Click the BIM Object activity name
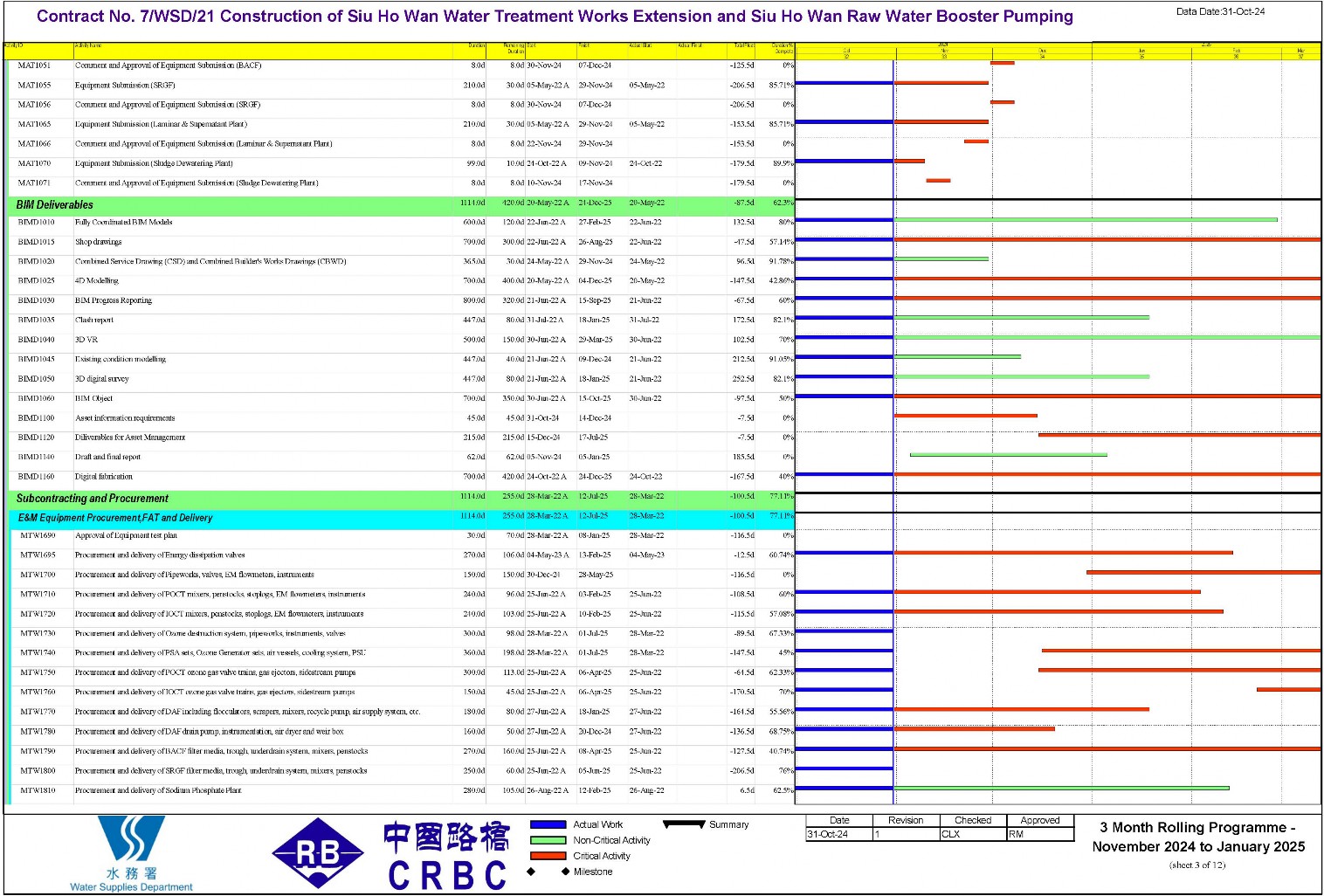Viewport: 1324px width, 896px height. [x=94, y=398]
